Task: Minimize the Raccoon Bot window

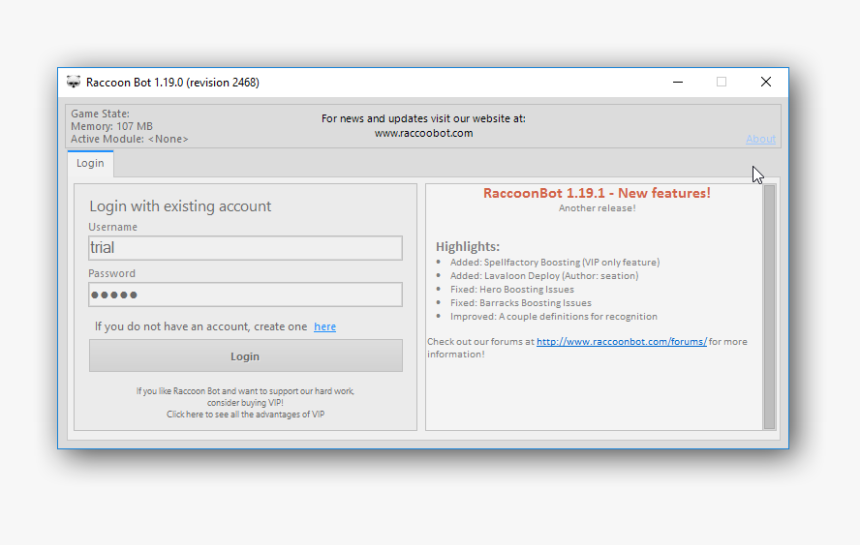Action: (x=678, y=82)
